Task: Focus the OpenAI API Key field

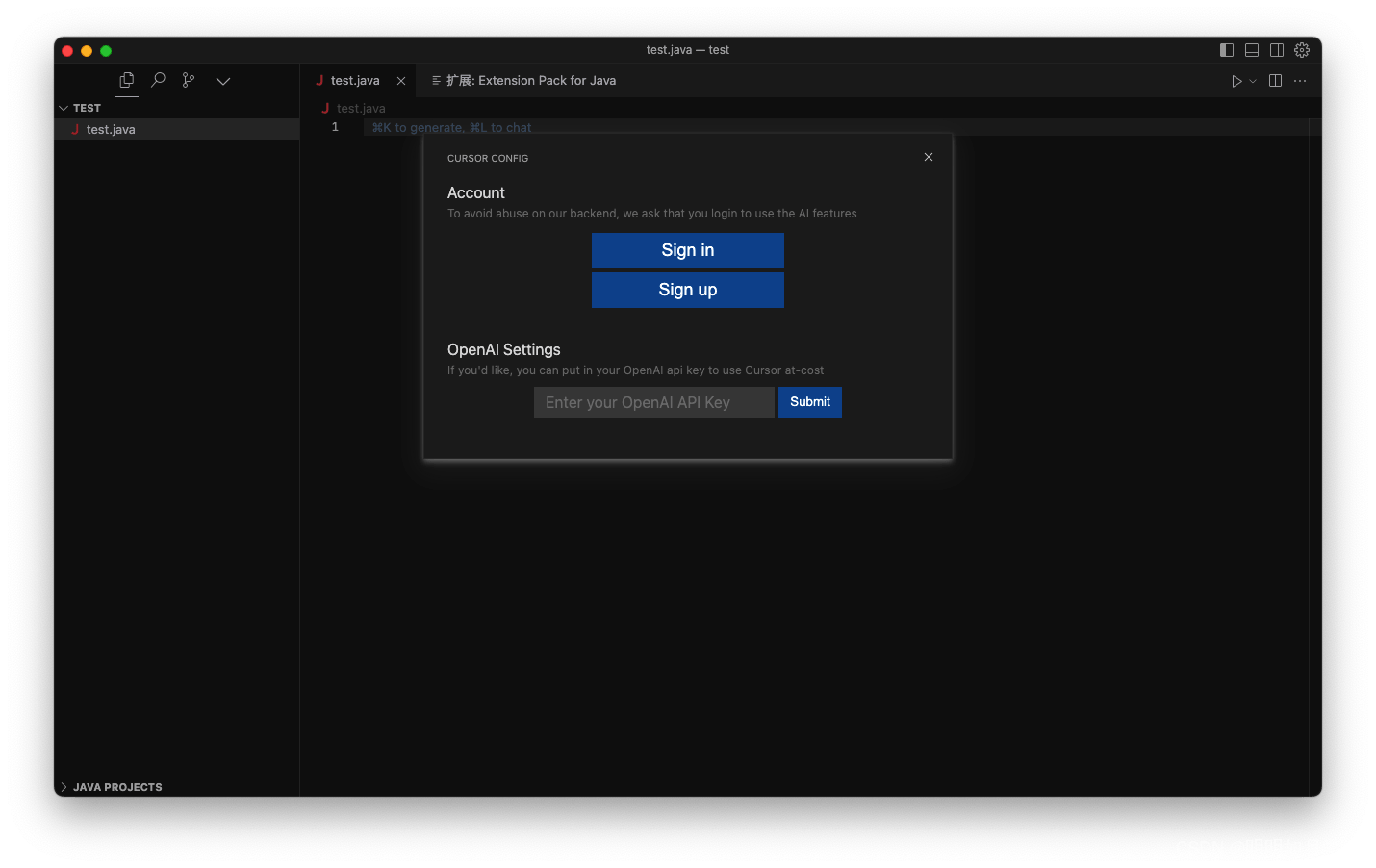Action: [x=654, y=402]
